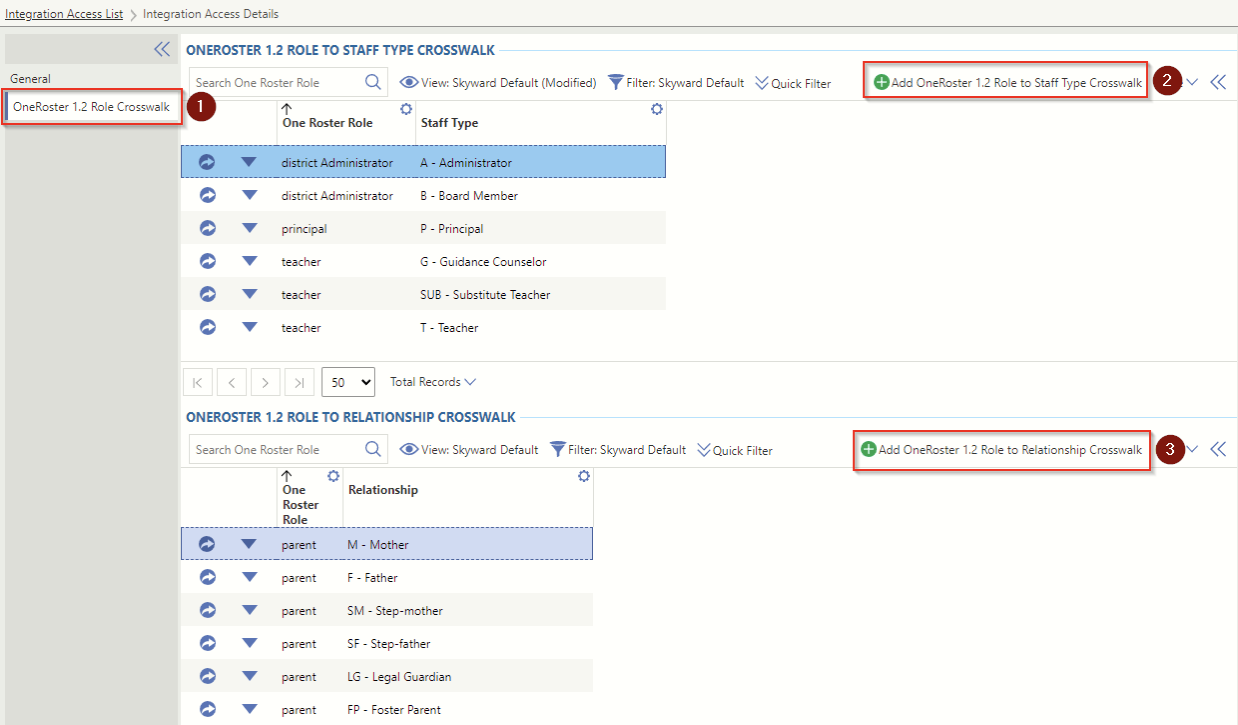This screenshot has height=725, width=1238.
Task: Click the search magnifier in Relationship crosswalk
Action: pos(373,449)
